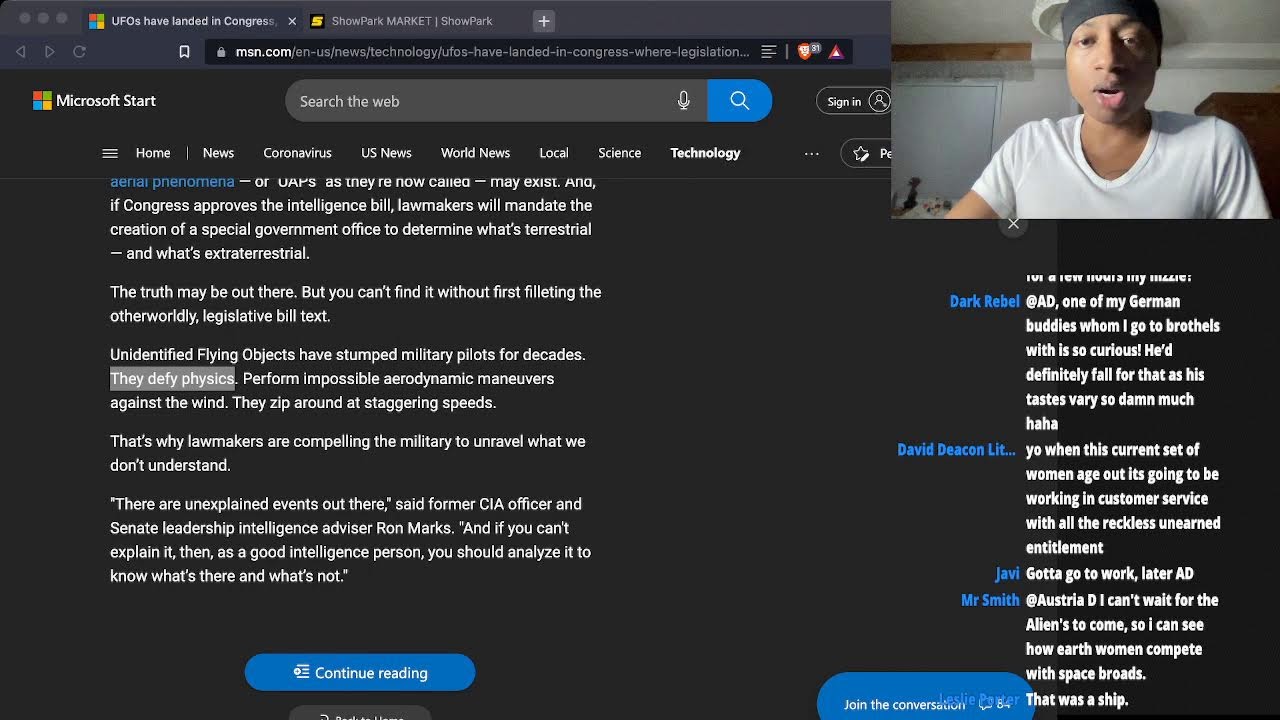Go forward with the browser forward arrow
Viewport: 1280px width, 720px height.
[50, 51]
